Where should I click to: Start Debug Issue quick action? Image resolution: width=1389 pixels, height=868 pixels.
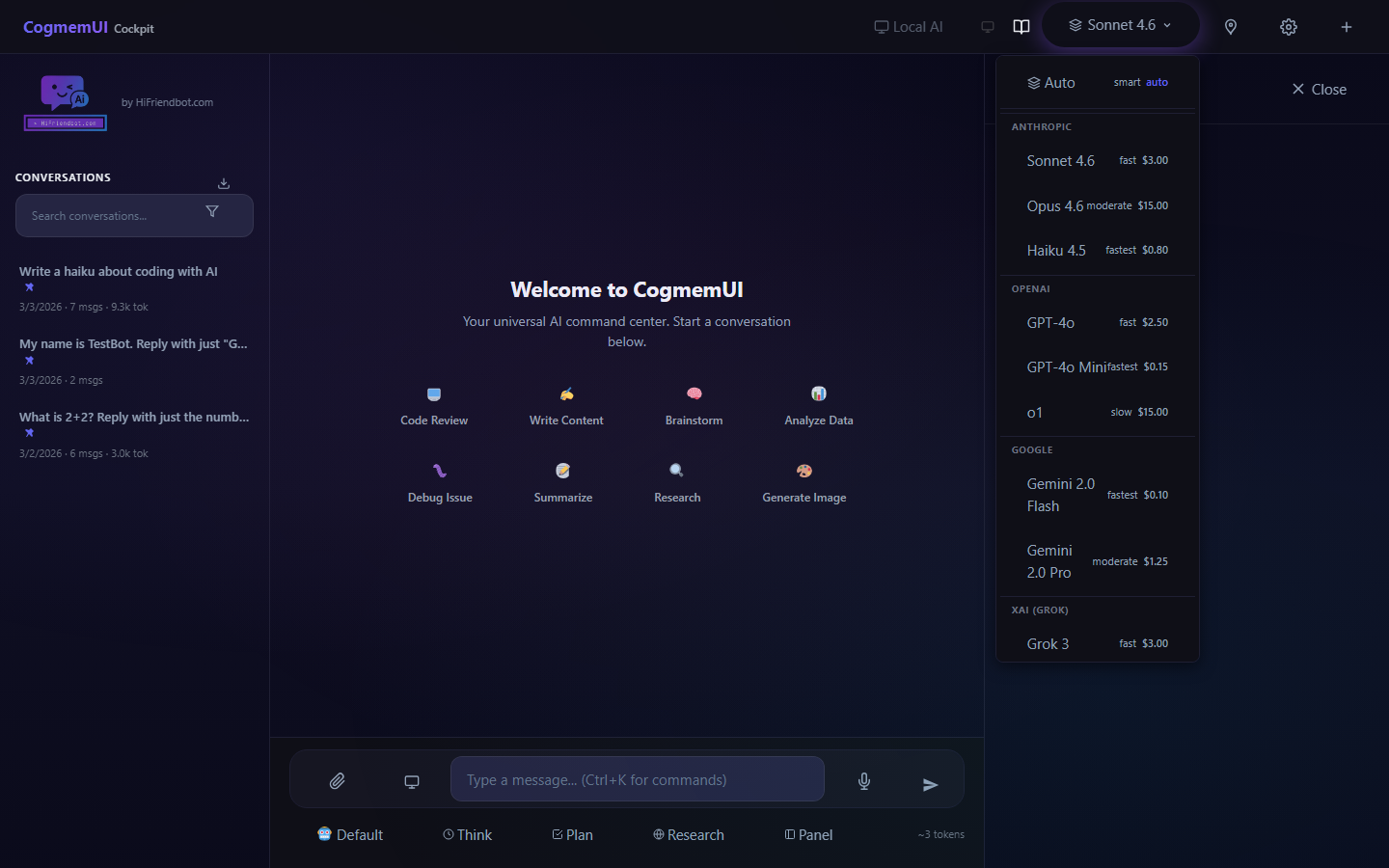(x=440, y=484)
